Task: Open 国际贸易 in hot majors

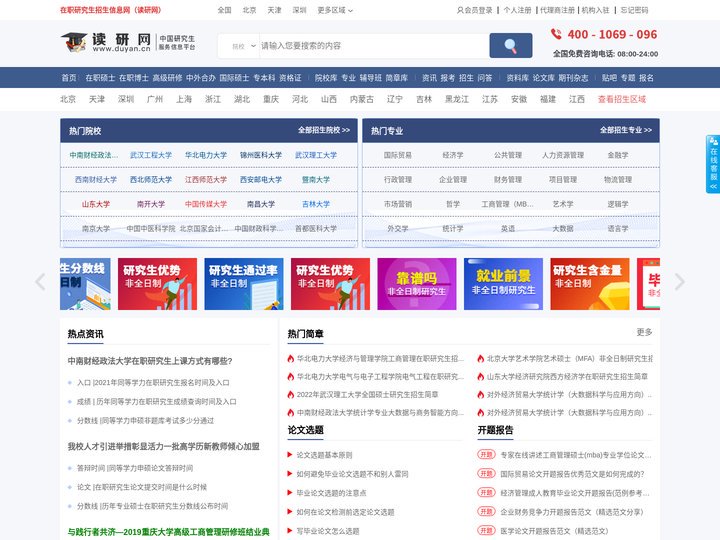Action: point(398,155)
